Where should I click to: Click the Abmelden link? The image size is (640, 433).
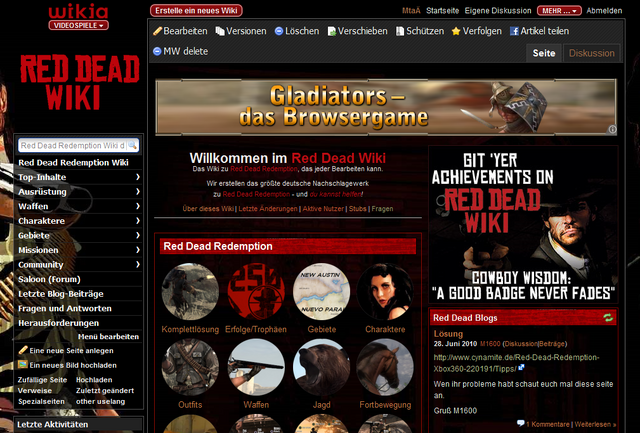604,11
